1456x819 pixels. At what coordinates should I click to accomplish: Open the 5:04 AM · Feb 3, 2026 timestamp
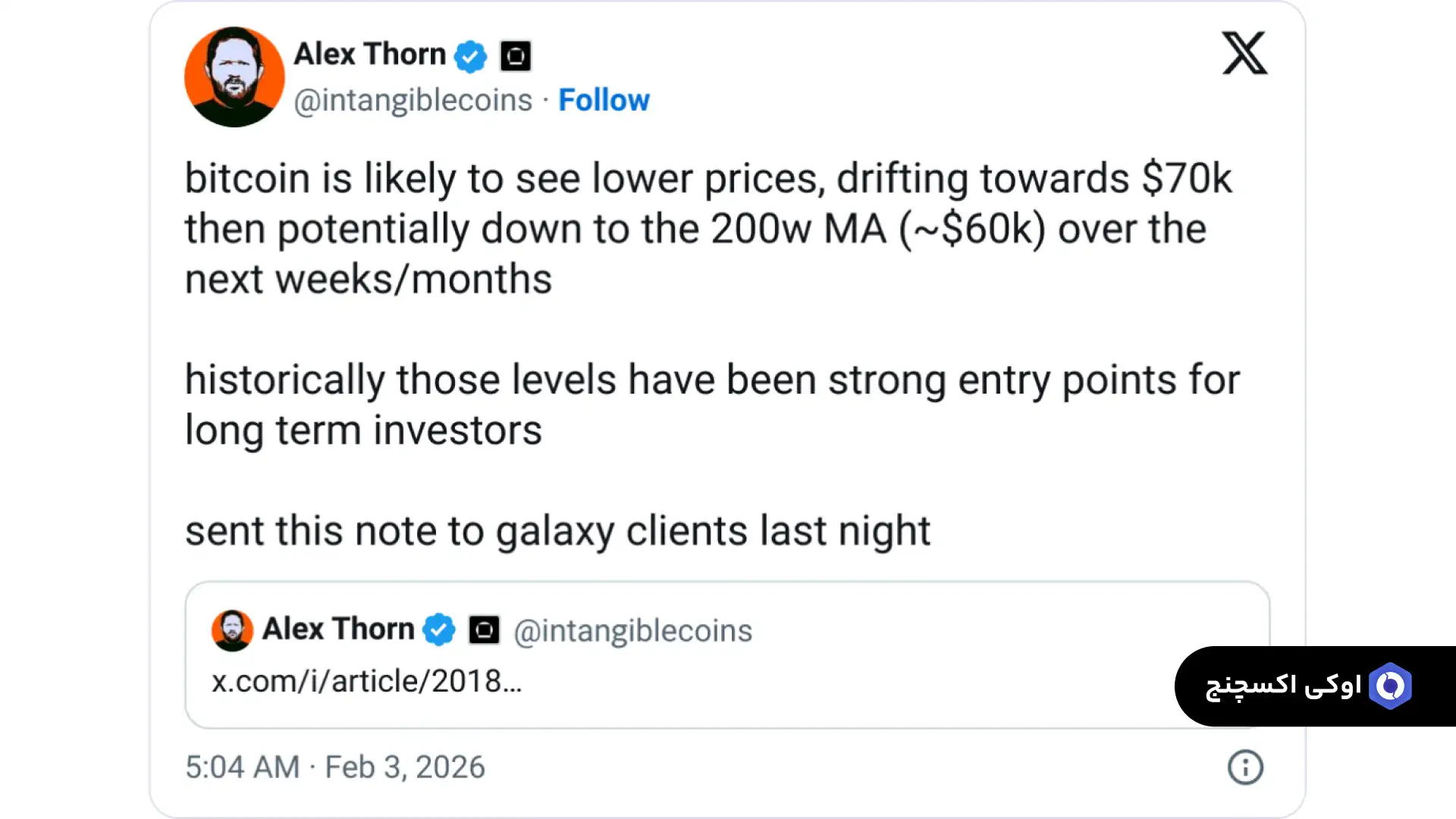click(334, 767)
